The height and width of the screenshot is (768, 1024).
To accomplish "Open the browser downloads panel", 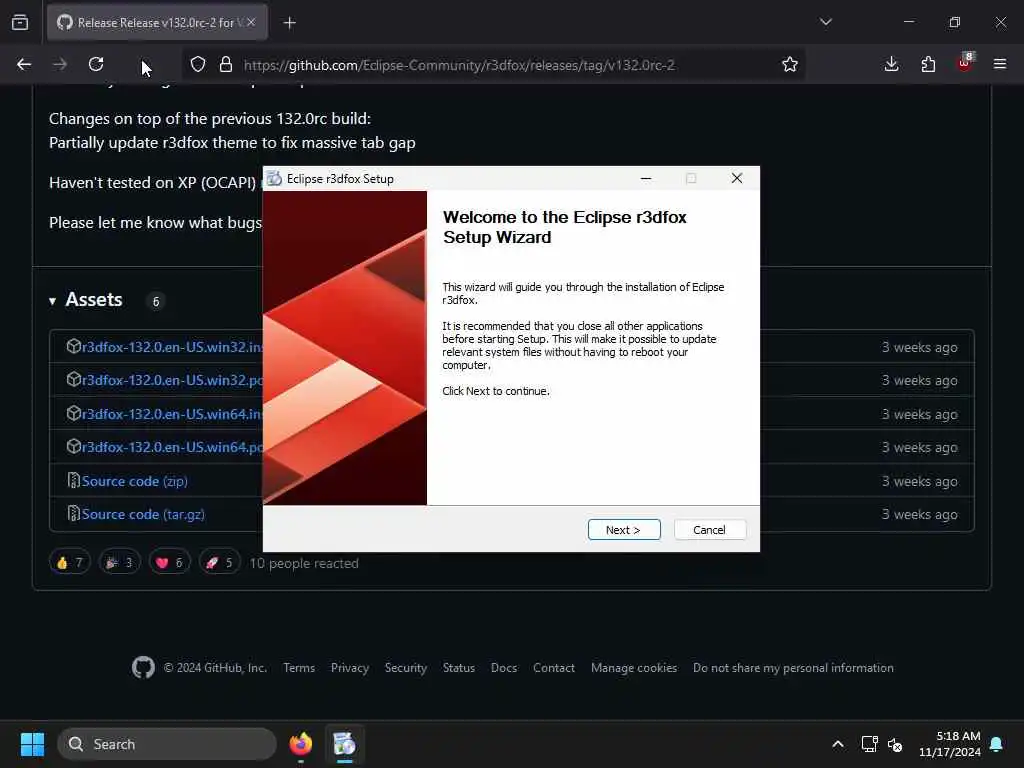I will [891, 64].
